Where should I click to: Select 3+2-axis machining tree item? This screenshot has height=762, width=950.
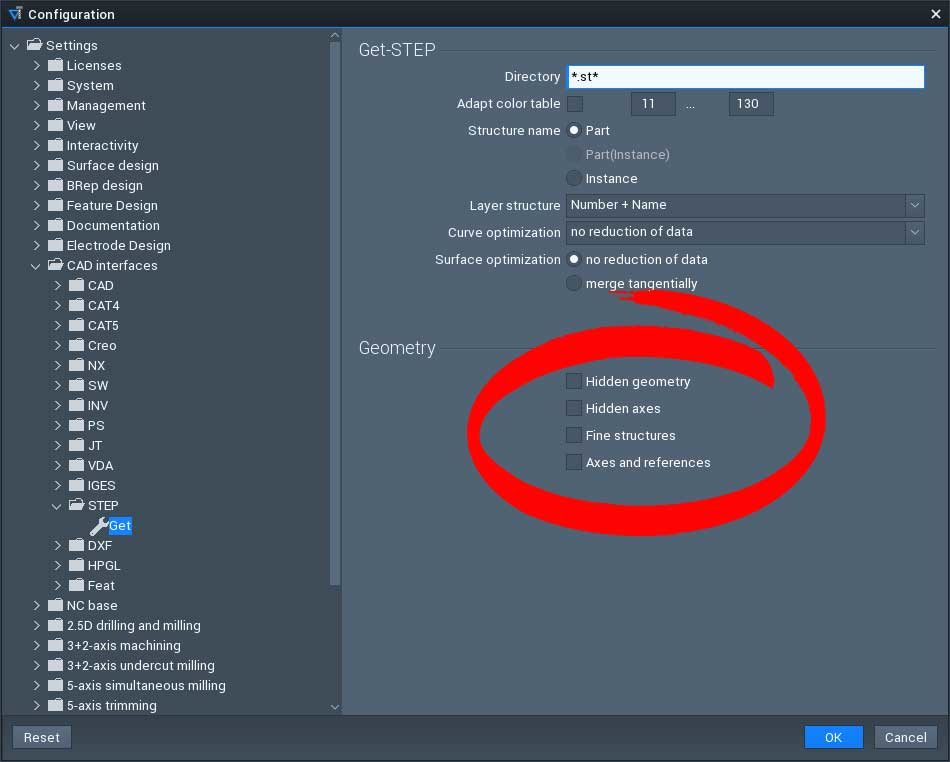point(124,645)
